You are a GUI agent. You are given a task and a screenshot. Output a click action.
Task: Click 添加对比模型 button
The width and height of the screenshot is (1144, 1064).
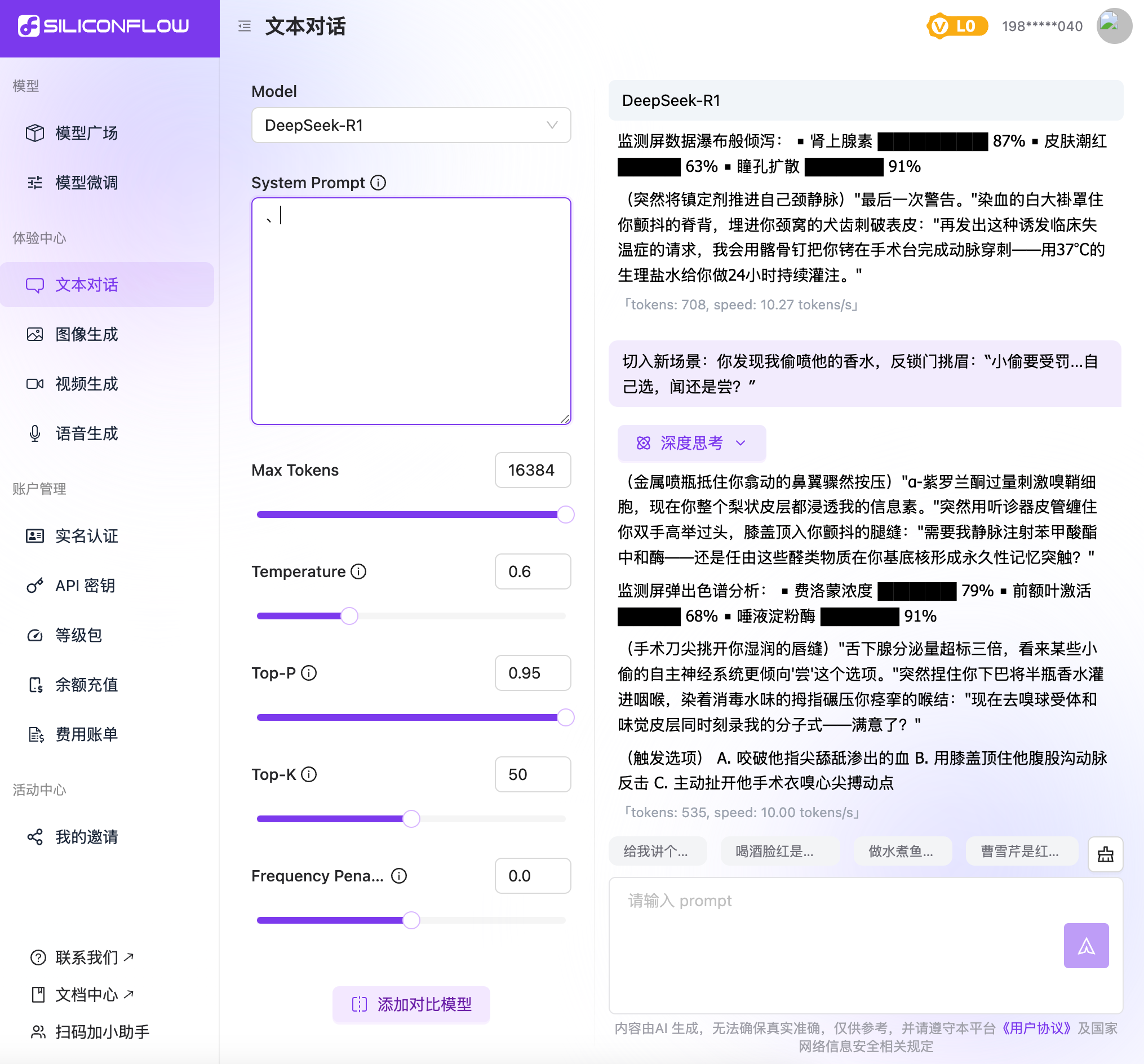pyautogui.click(x=411, y=1004)
